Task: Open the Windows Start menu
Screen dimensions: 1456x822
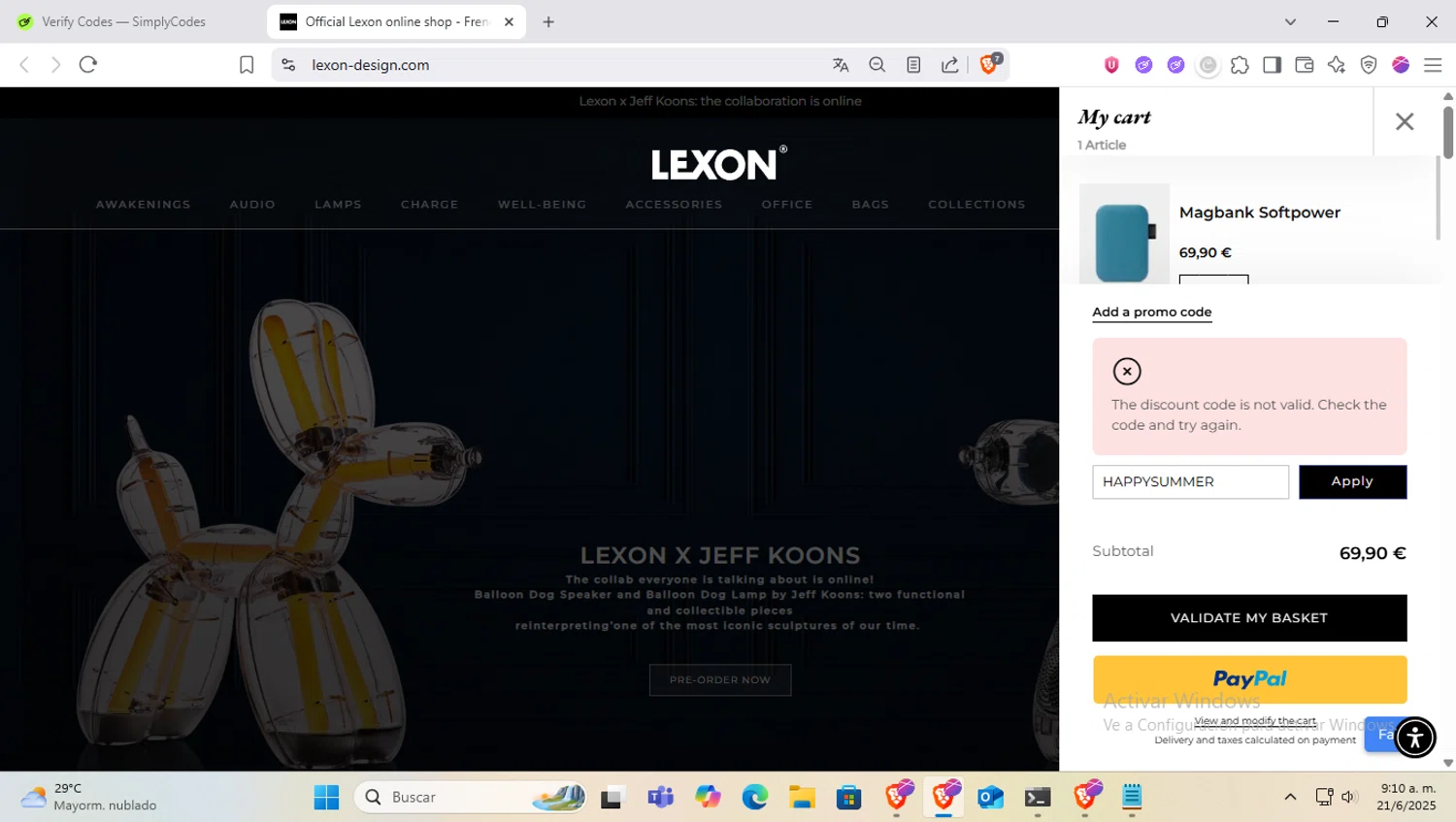Action: (327, 797)
